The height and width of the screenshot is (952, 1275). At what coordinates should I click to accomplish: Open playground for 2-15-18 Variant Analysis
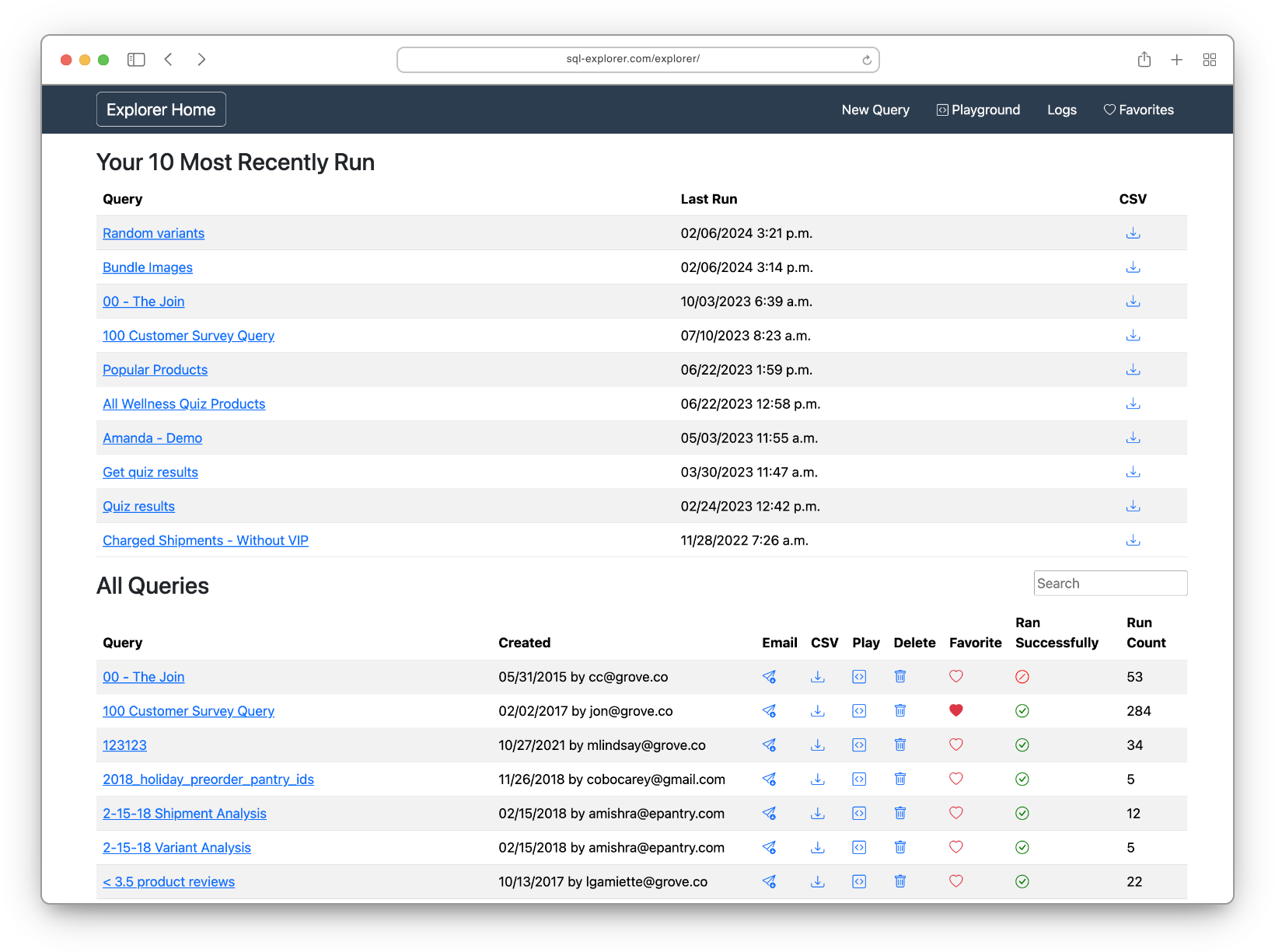(858, 847)
